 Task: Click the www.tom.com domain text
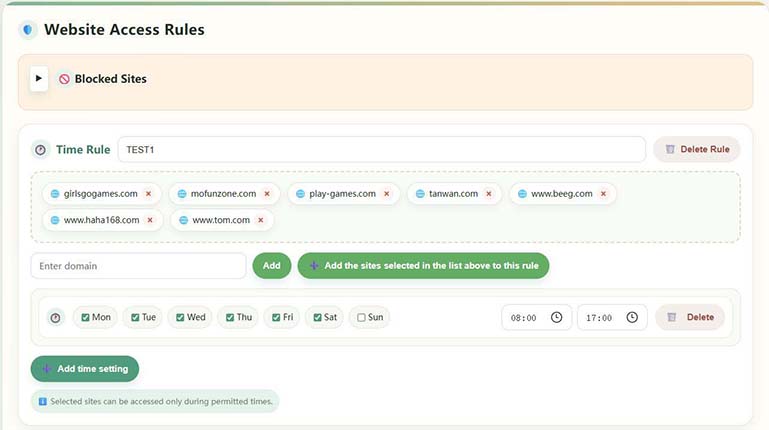pyautogui.click(x=221, y=220)
